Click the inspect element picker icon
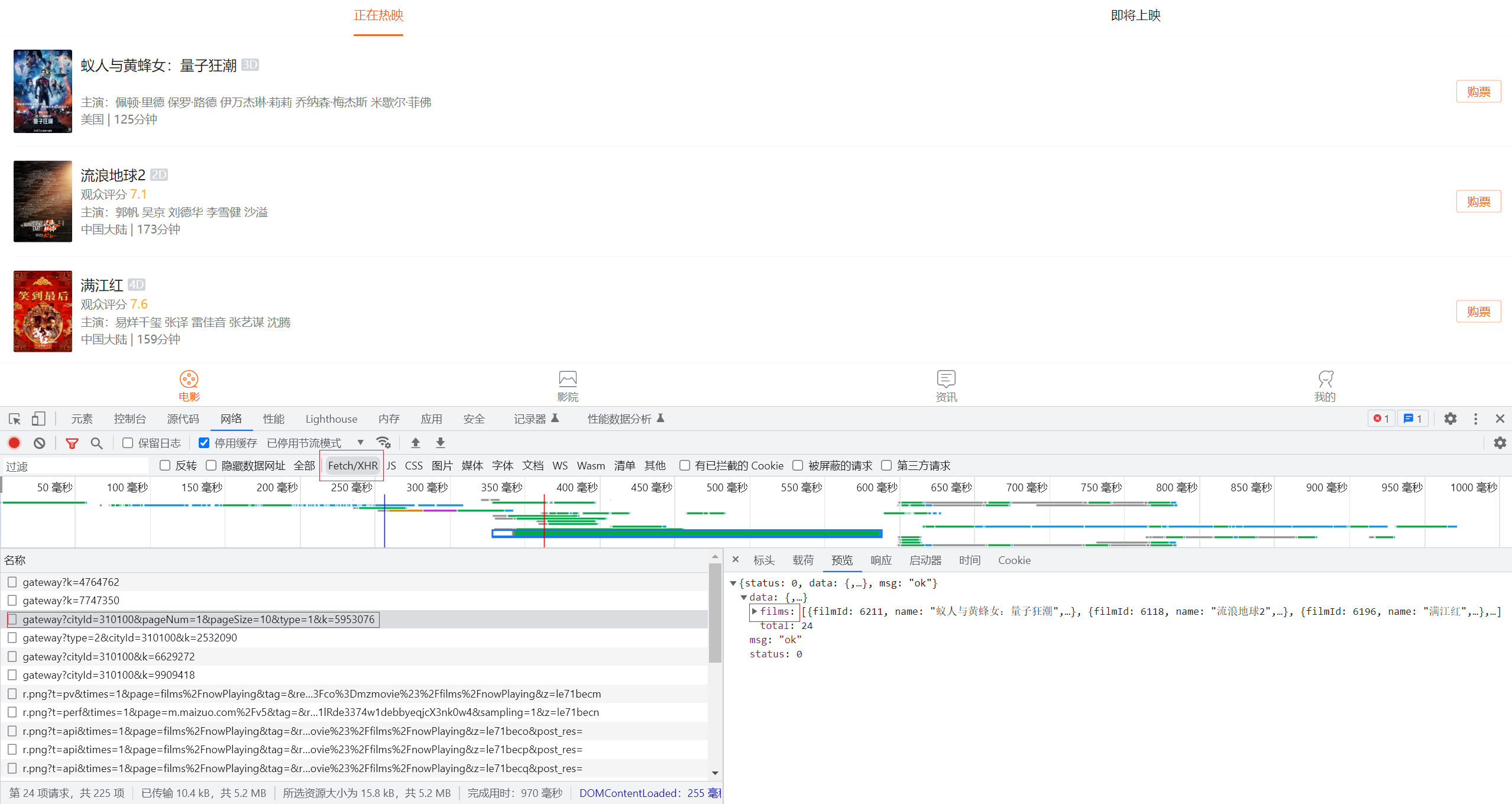The width and height of the screenshot is (1512, 804). pyautogui.click(x=15, y=419)
